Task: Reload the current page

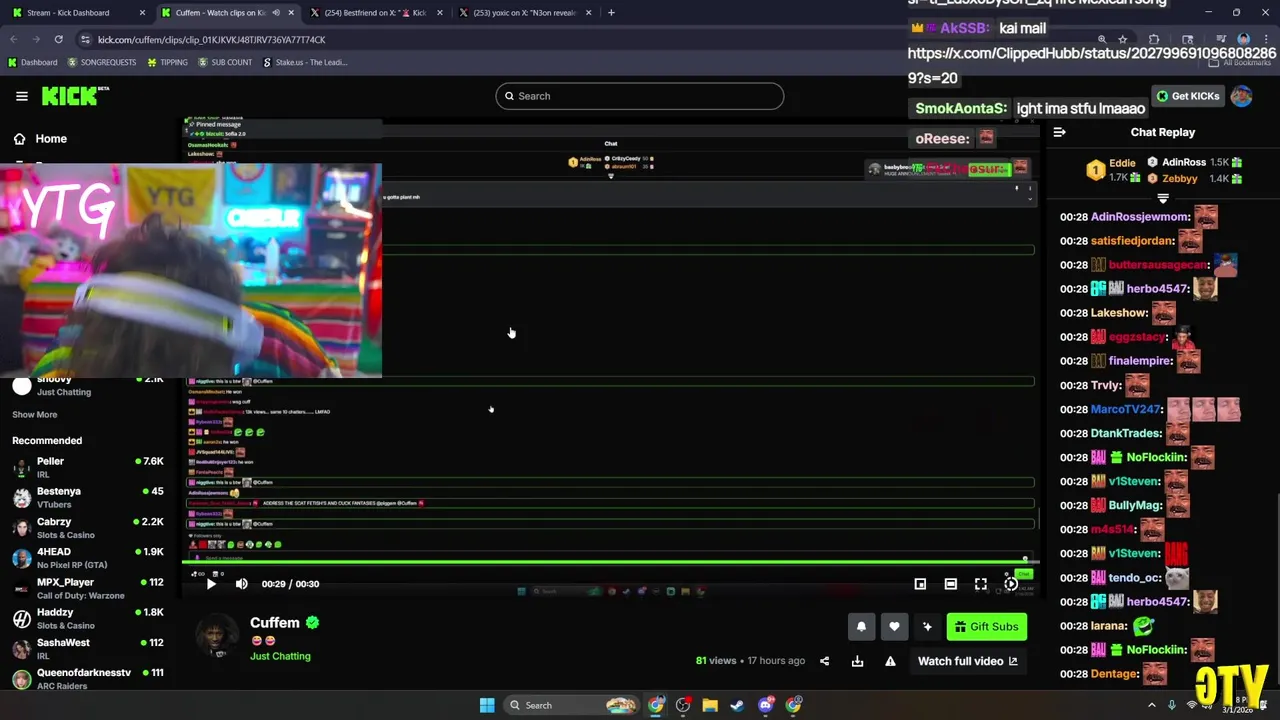Action: (58, 39)
